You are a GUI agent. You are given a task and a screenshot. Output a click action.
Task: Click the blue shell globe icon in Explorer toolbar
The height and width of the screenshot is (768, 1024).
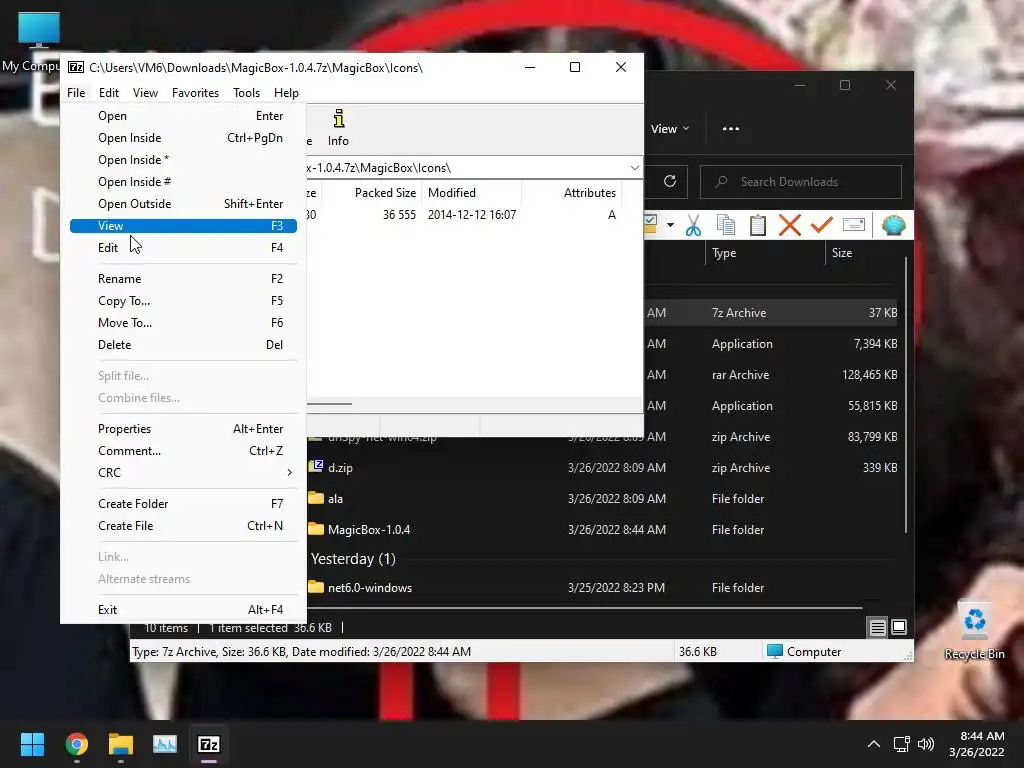(x=893, y=225)
